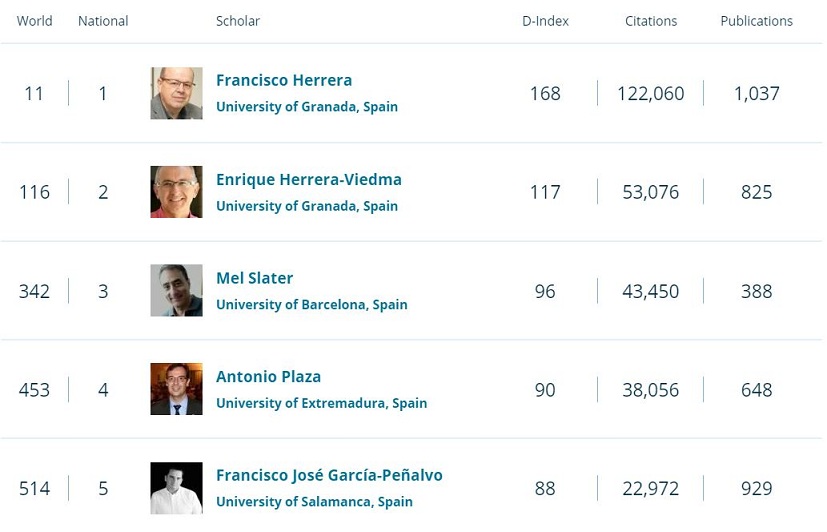Visit the University of Barcelona, Spain link
This screenshot has width=827, height=532.
(312, 304)
